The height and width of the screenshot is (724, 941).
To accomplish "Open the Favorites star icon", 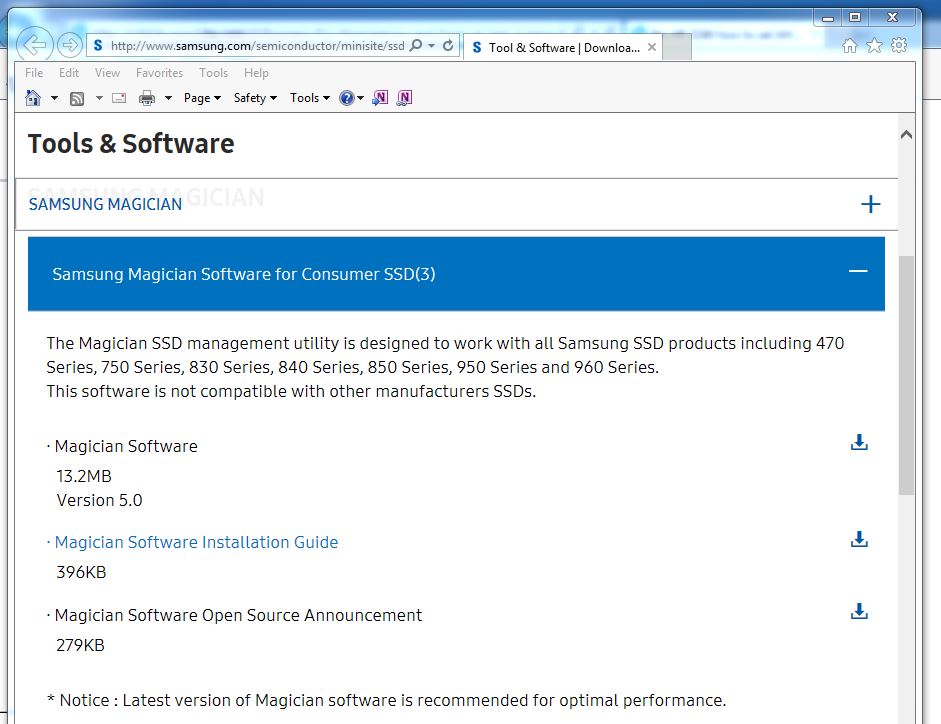I will pyautogui.click(x=874, y=46).
